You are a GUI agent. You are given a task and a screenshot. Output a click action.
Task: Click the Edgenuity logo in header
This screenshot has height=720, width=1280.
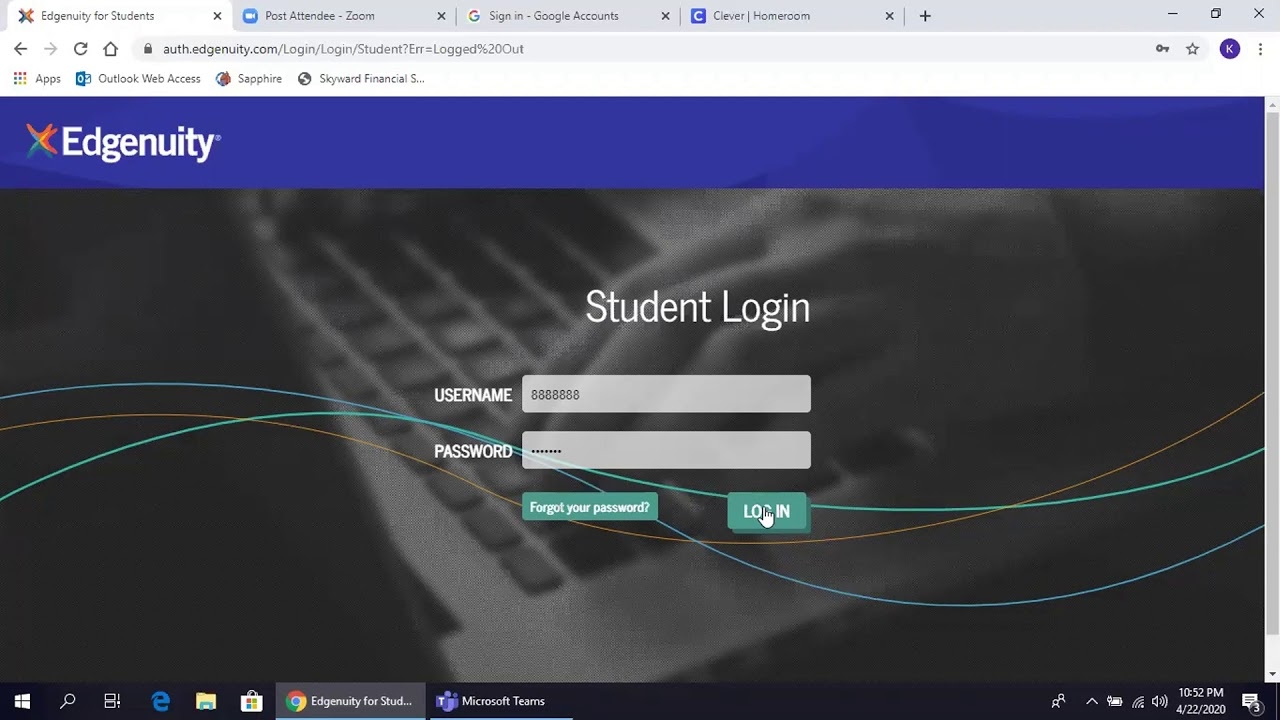tap(123, 143)
